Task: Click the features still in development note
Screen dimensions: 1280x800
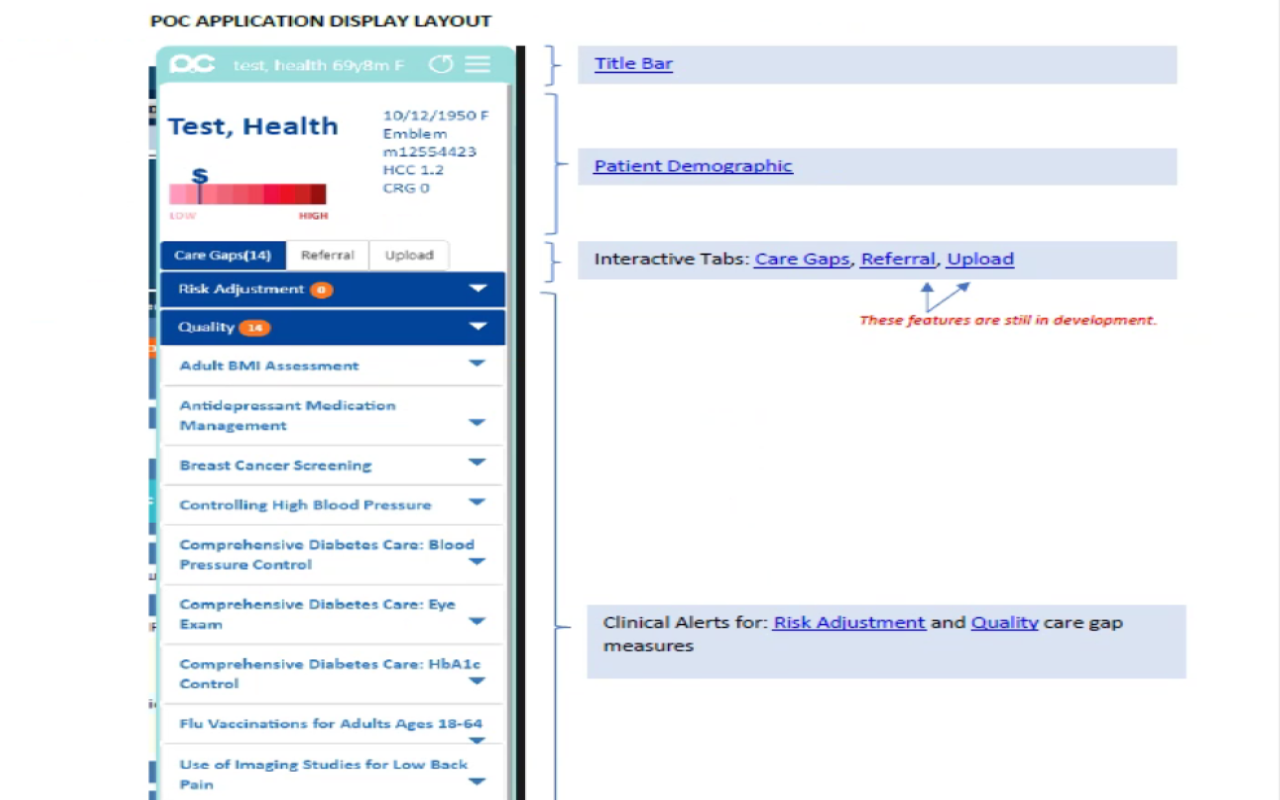Action: click(x=1008, y=321)
